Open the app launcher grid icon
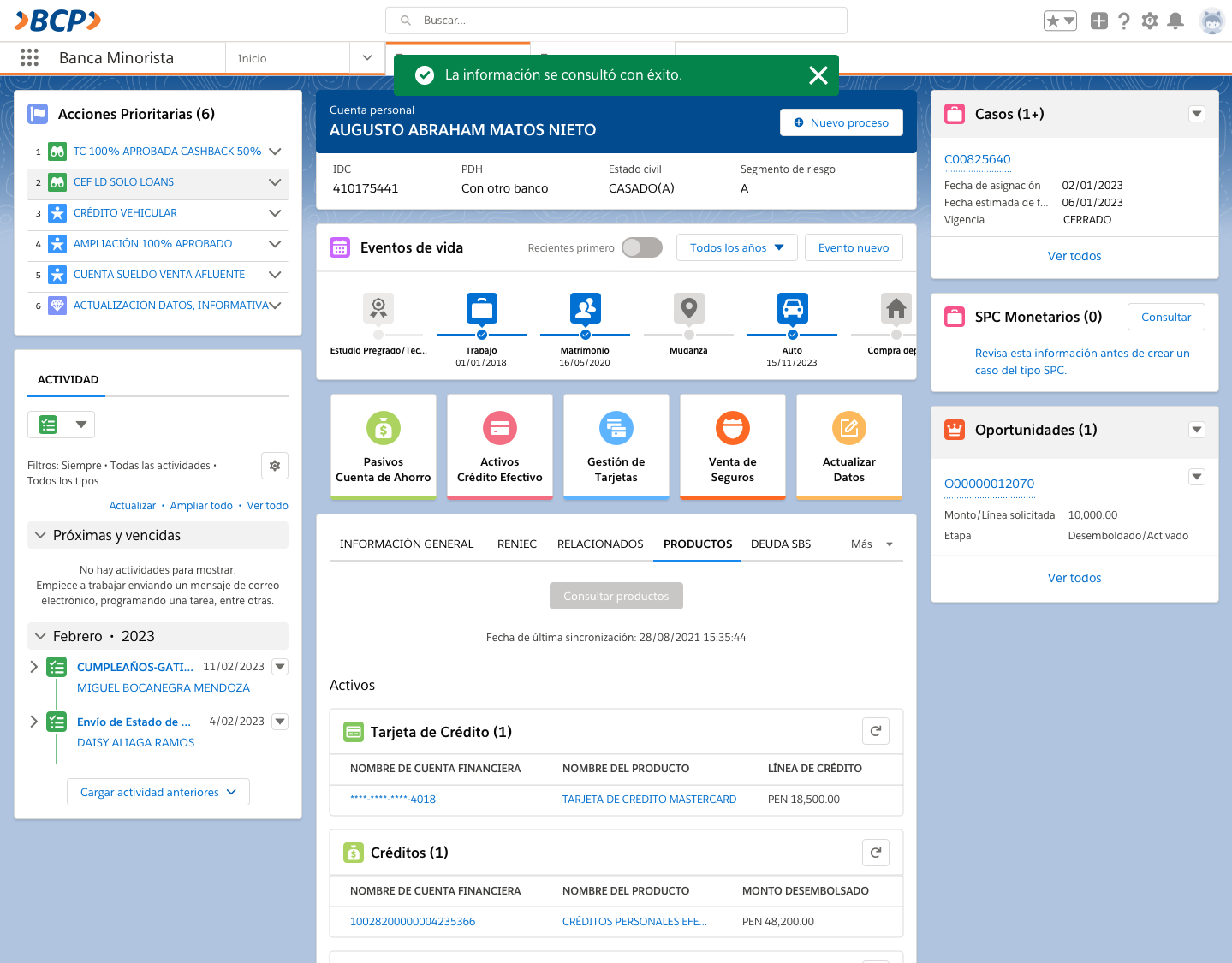1232x963 pixels. 30,57
